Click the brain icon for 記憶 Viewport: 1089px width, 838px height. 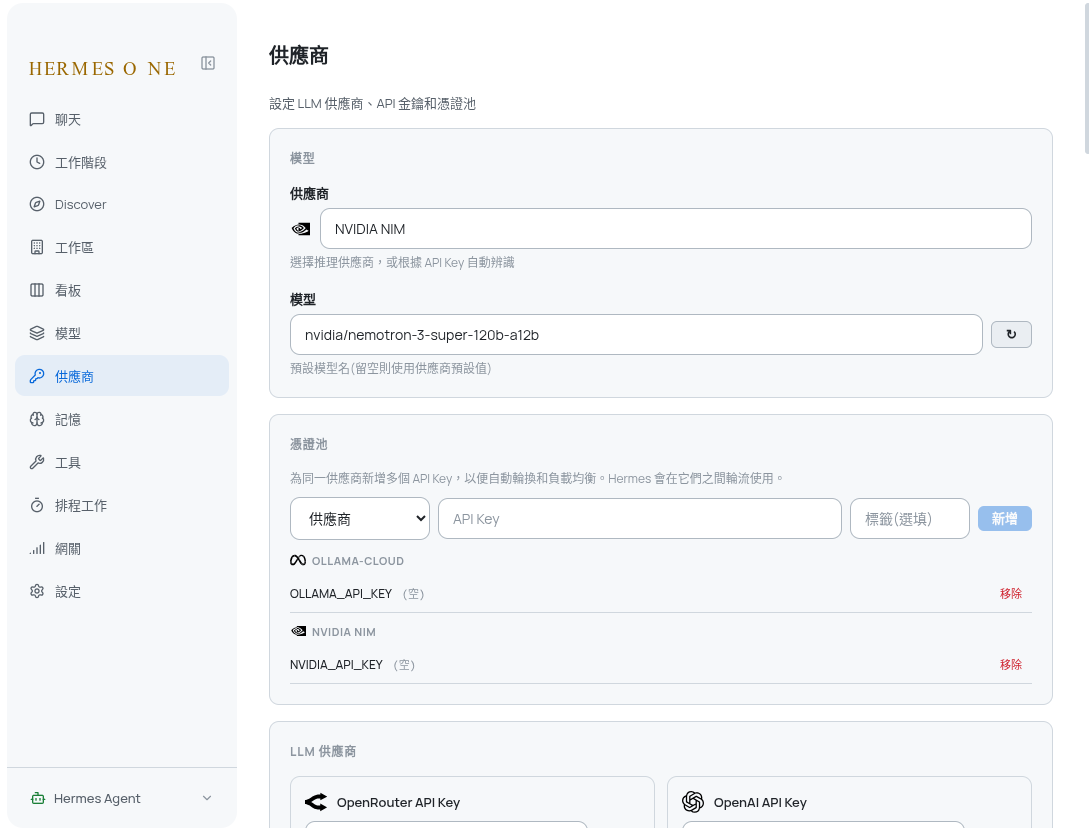click(37, 419)
